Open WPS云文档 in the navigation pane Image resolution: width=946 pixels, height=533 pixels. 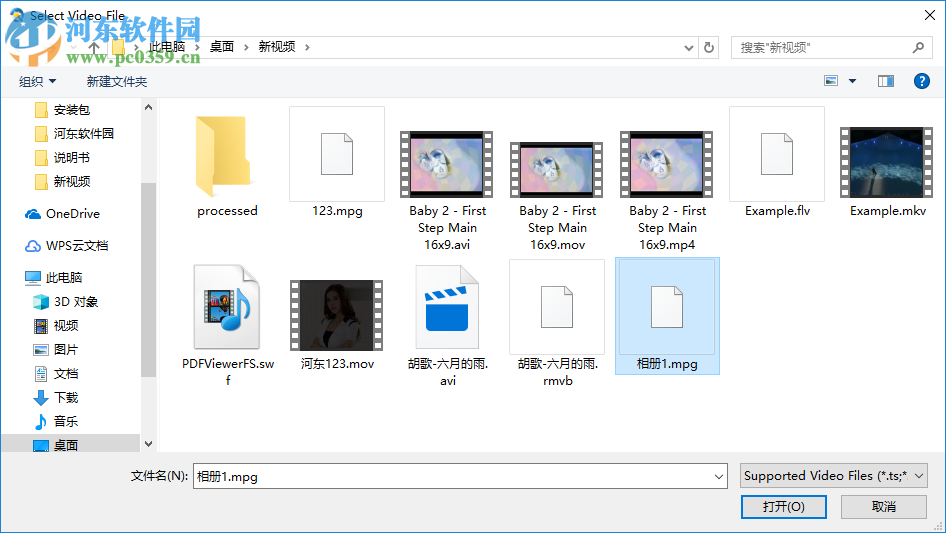click(66, 246)
